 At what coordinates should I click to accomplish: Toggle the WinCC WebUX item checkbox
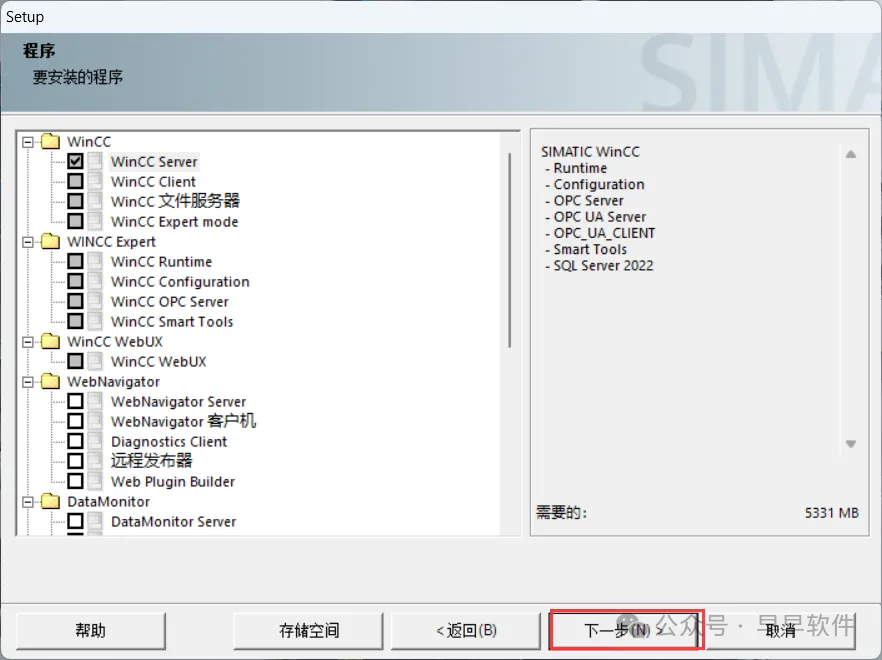(75, 361)
